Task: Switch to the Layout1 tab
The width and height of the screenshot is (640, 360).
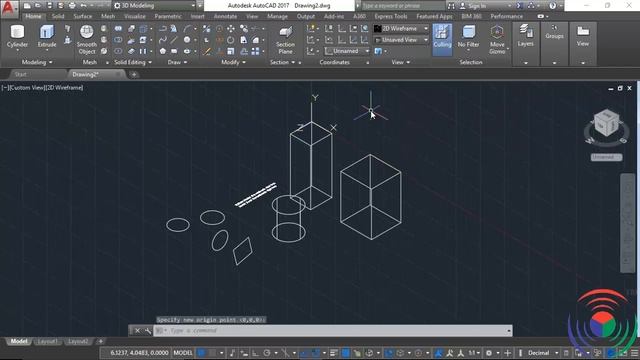Action: (47, 341)
